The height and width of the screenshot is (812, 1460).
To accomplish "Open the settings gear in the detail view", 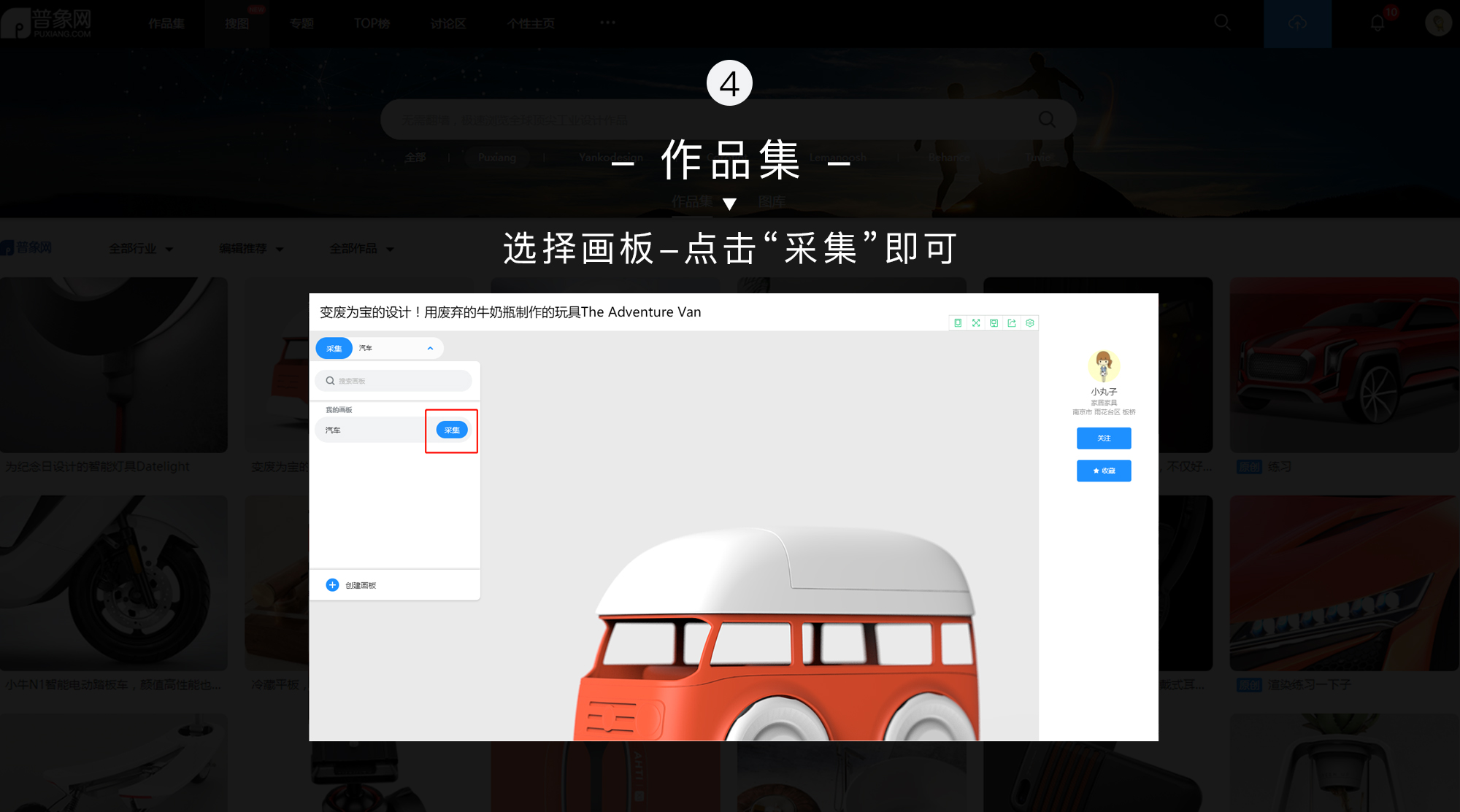I will [1029, 322].
